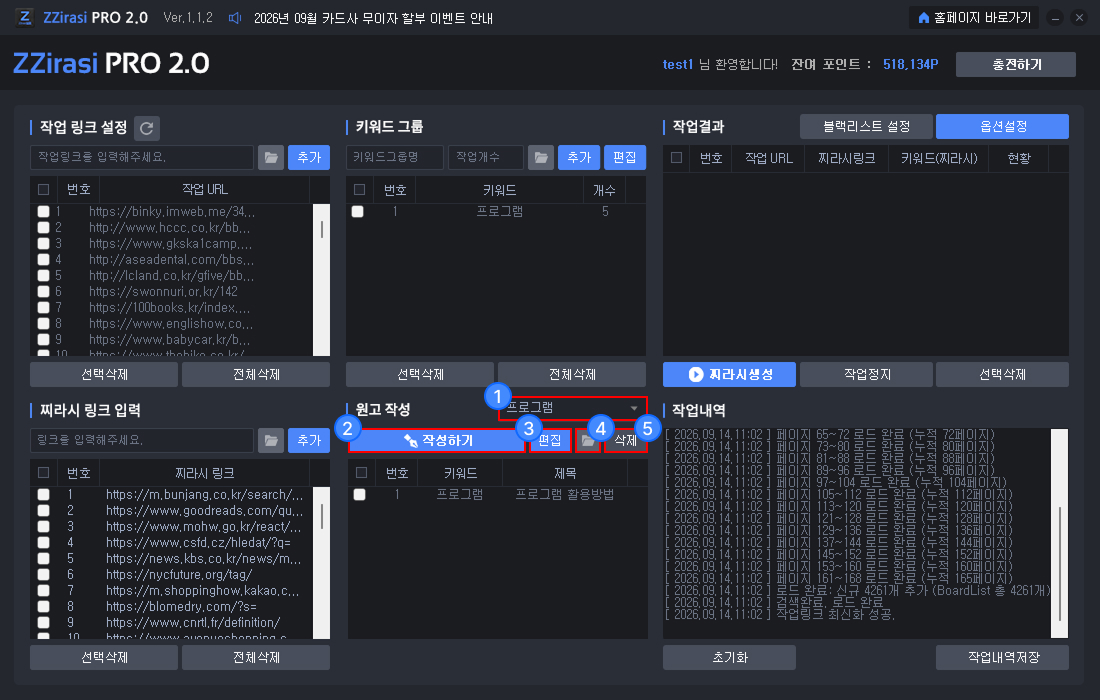Select the https://www.englishow.co URL row
Image resolution: width=1100 pixels, height=700 pixels.
172,323
